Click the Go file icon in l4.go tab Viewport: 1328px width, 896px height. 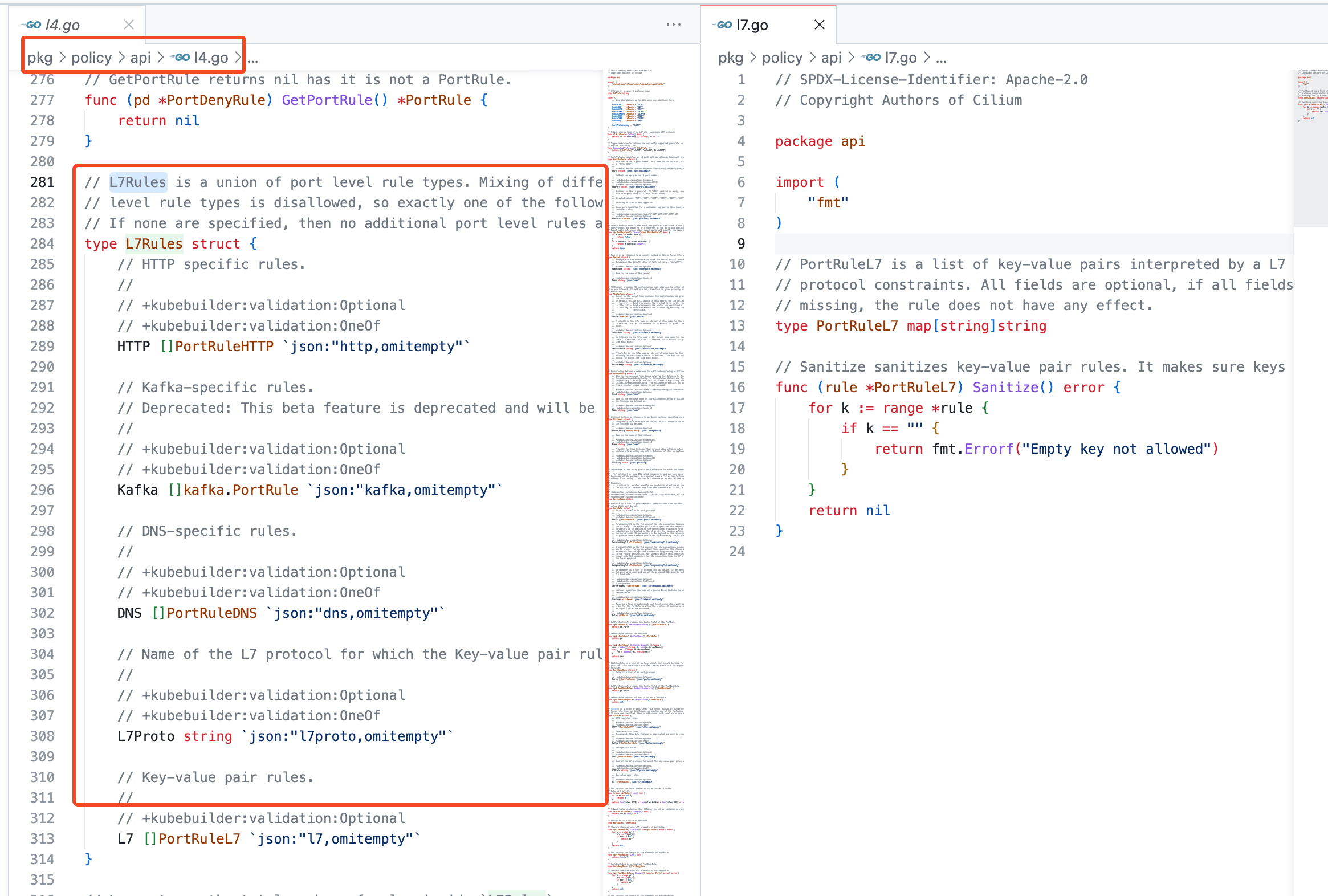point(31,25)
